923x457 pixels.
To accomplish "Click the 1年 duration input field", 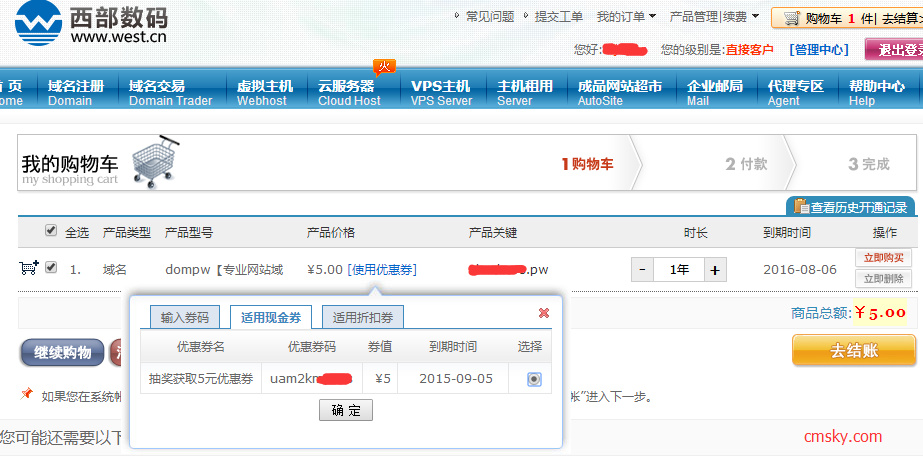I will click(679, 270).
